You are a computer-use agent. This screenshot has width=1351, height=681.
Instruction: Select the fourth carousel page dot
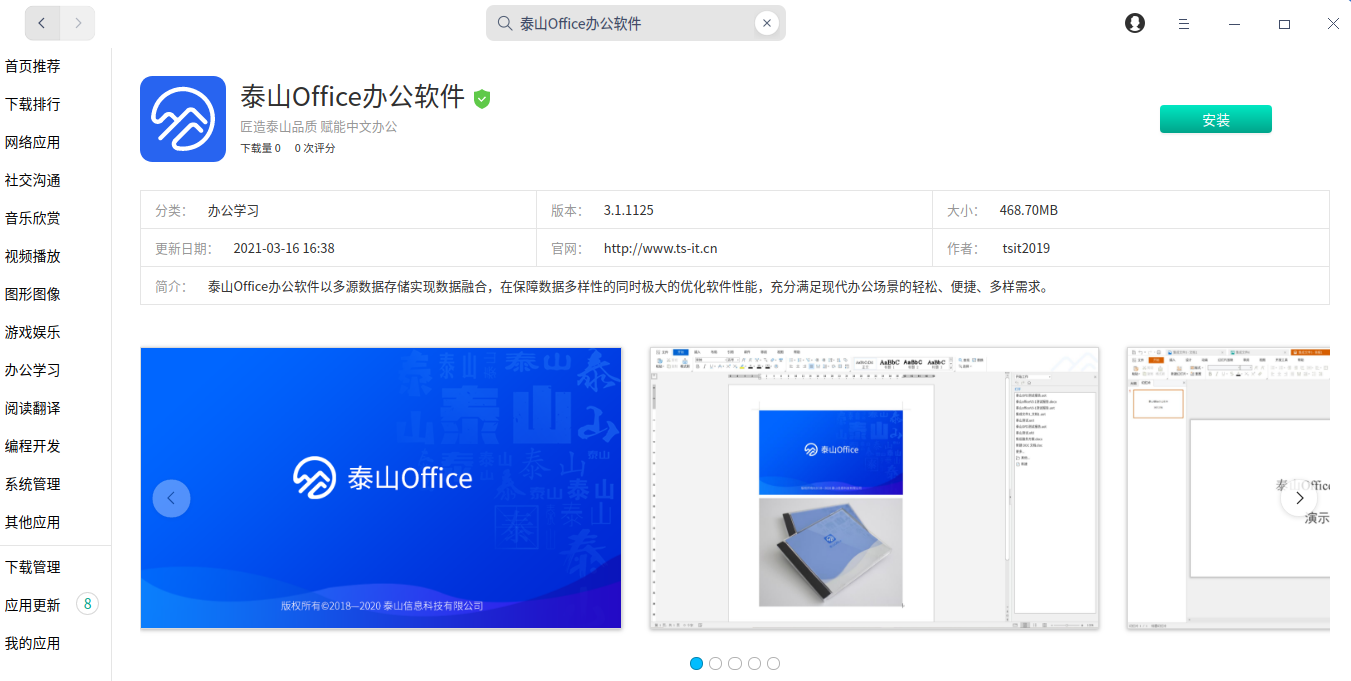(x=754, y=663)
